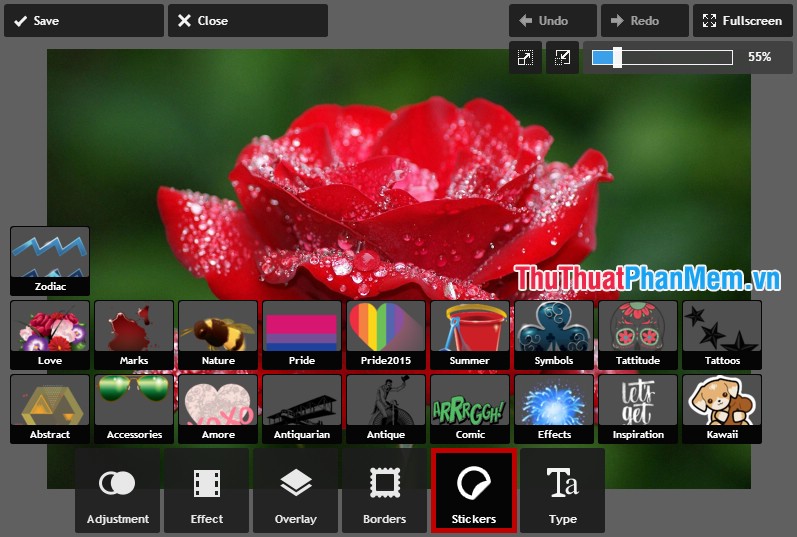Close the editor
The height and width of the screenshot is (537, 797).
(248, 21)
